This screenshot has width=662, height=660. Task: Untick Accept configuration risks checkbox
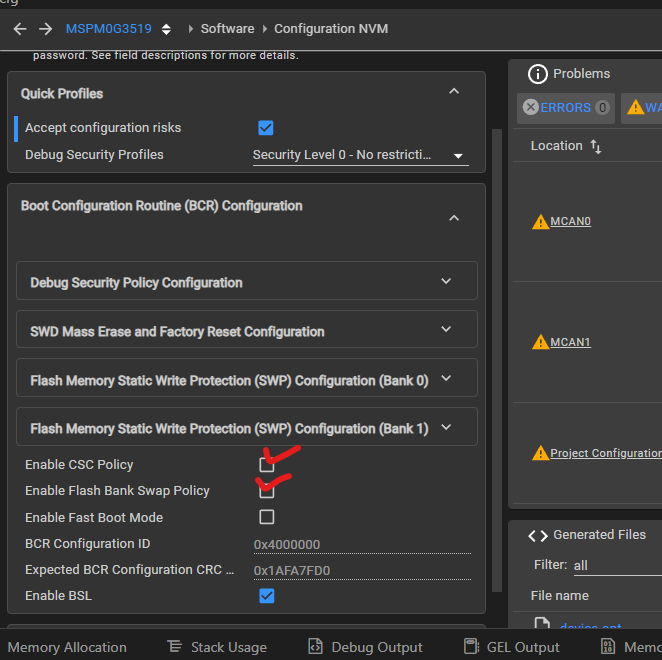pos(266,128)
